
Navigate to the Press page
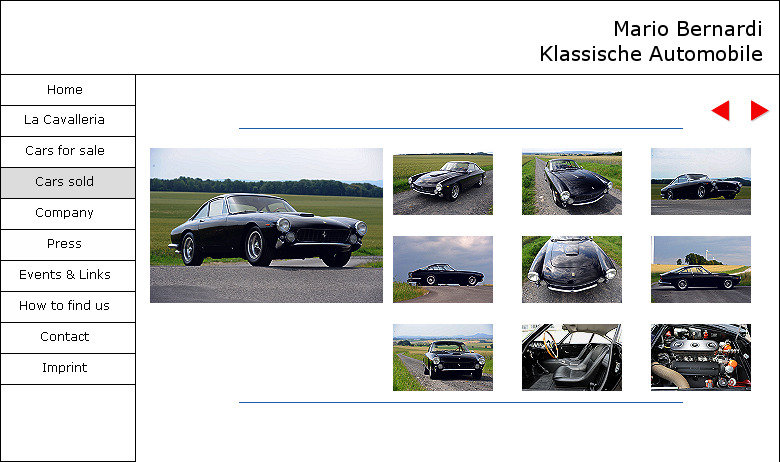(68, 245)
